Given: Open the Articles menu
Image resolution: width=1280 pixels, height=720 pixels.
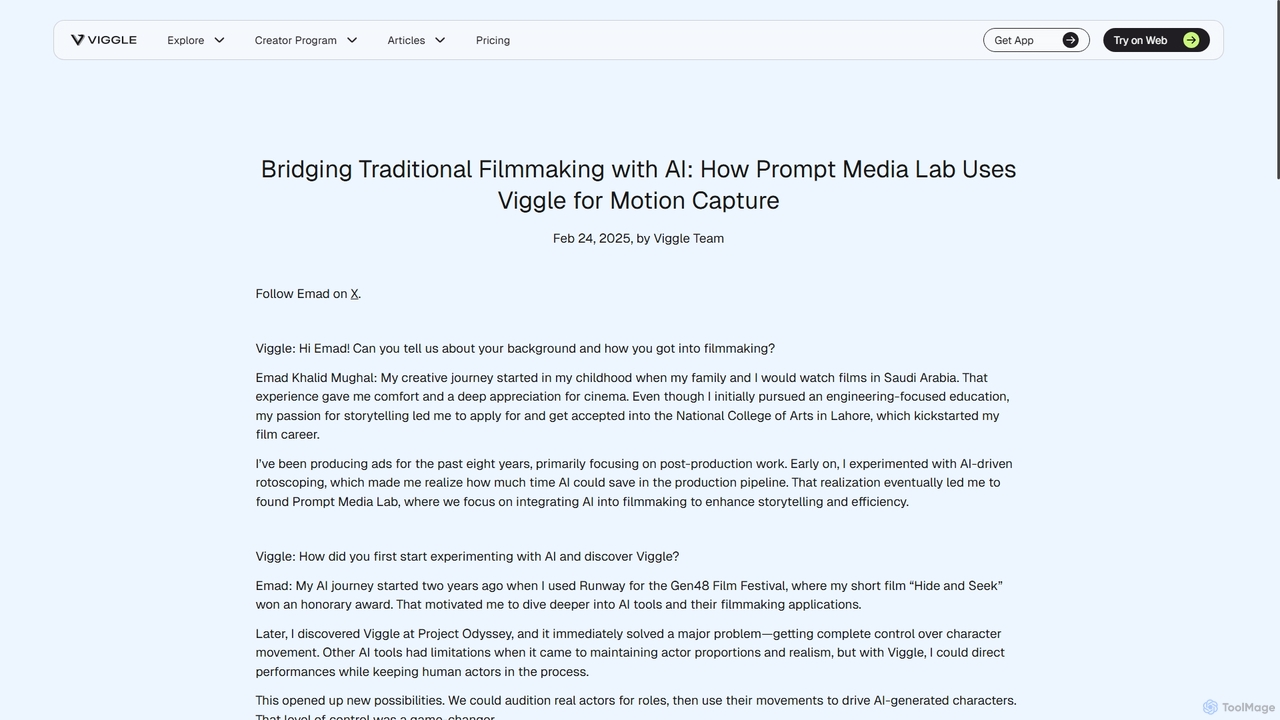Looking at the screenshot, I should (406, 40).
